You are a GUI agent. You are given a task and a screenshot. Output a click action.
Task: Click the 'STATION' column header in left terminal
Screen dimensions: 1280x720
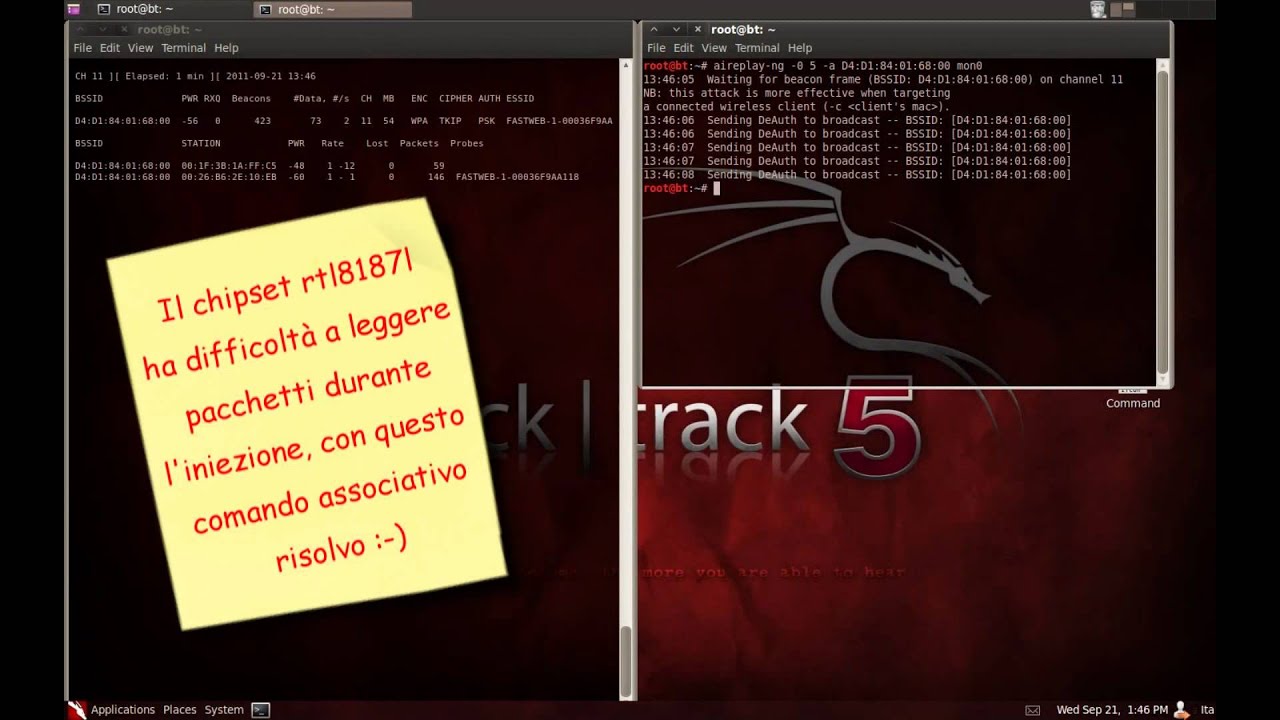[201, 144]
